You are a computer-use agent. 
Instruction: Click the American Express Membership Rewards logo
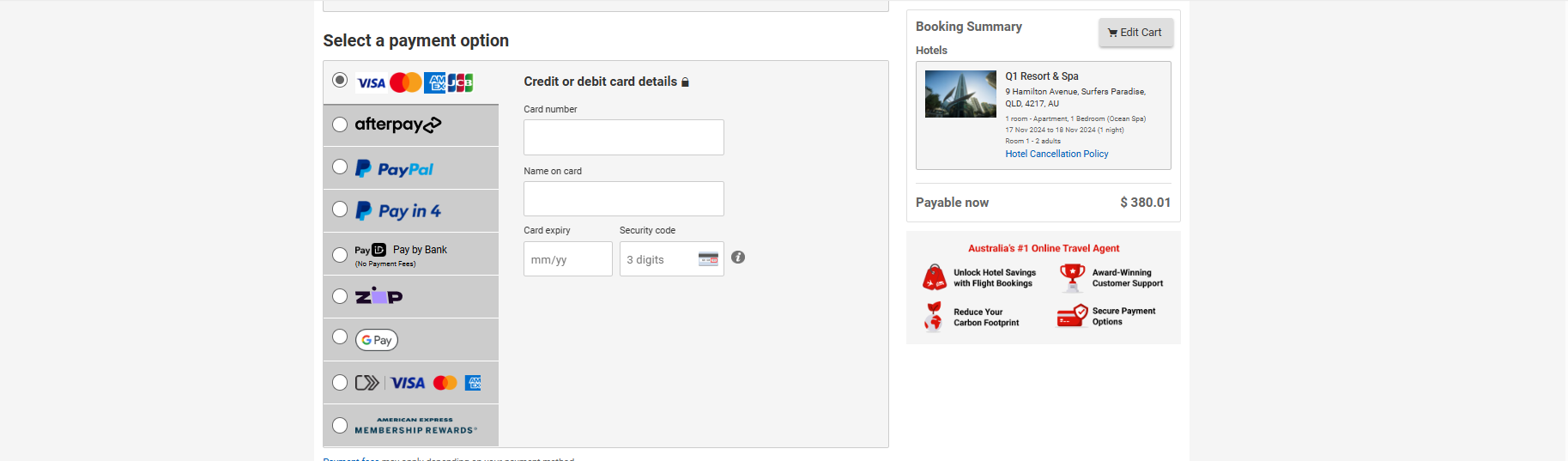(416, 426)
